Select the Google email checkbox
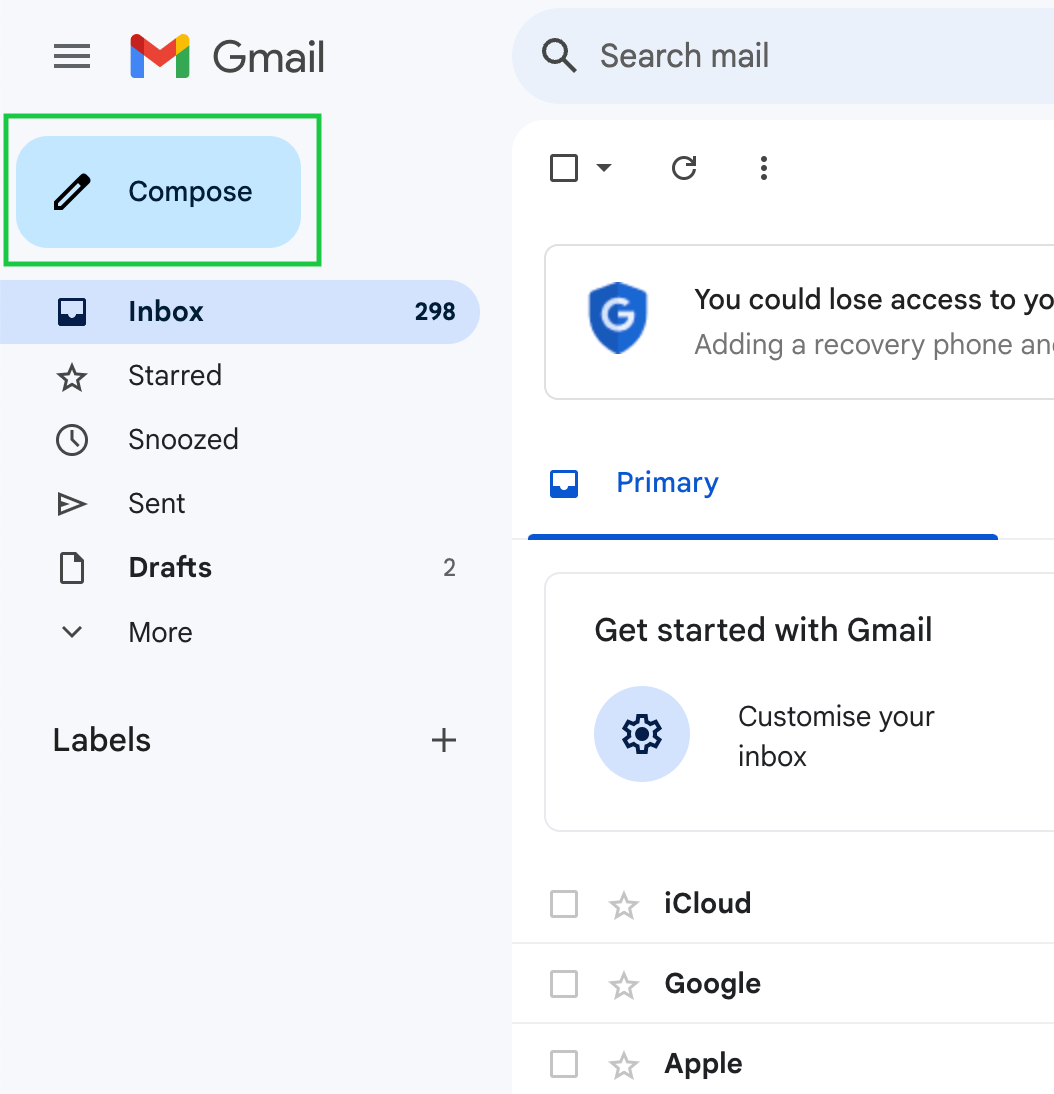Viewport: 1054px width, 1094px height. (564, 984)
